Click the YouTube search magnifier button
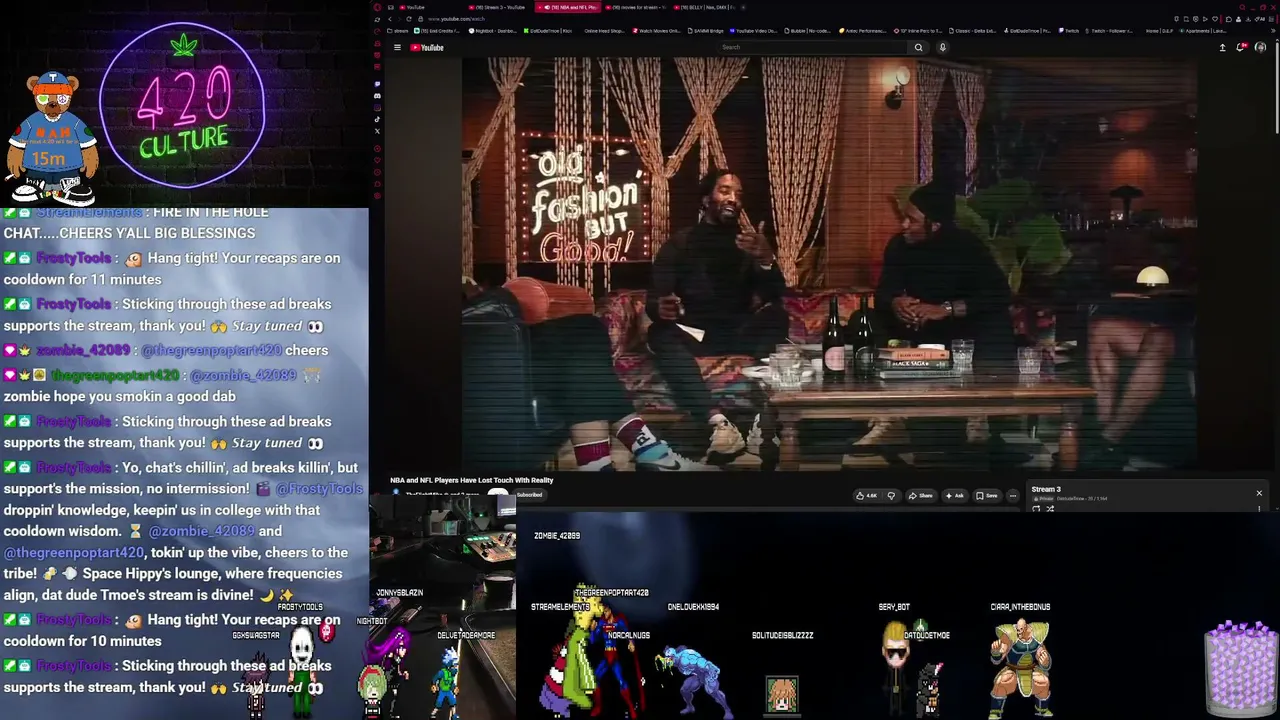Image resolution: width=1280 pixels, height=720 pixels. [x=918, y=47]
